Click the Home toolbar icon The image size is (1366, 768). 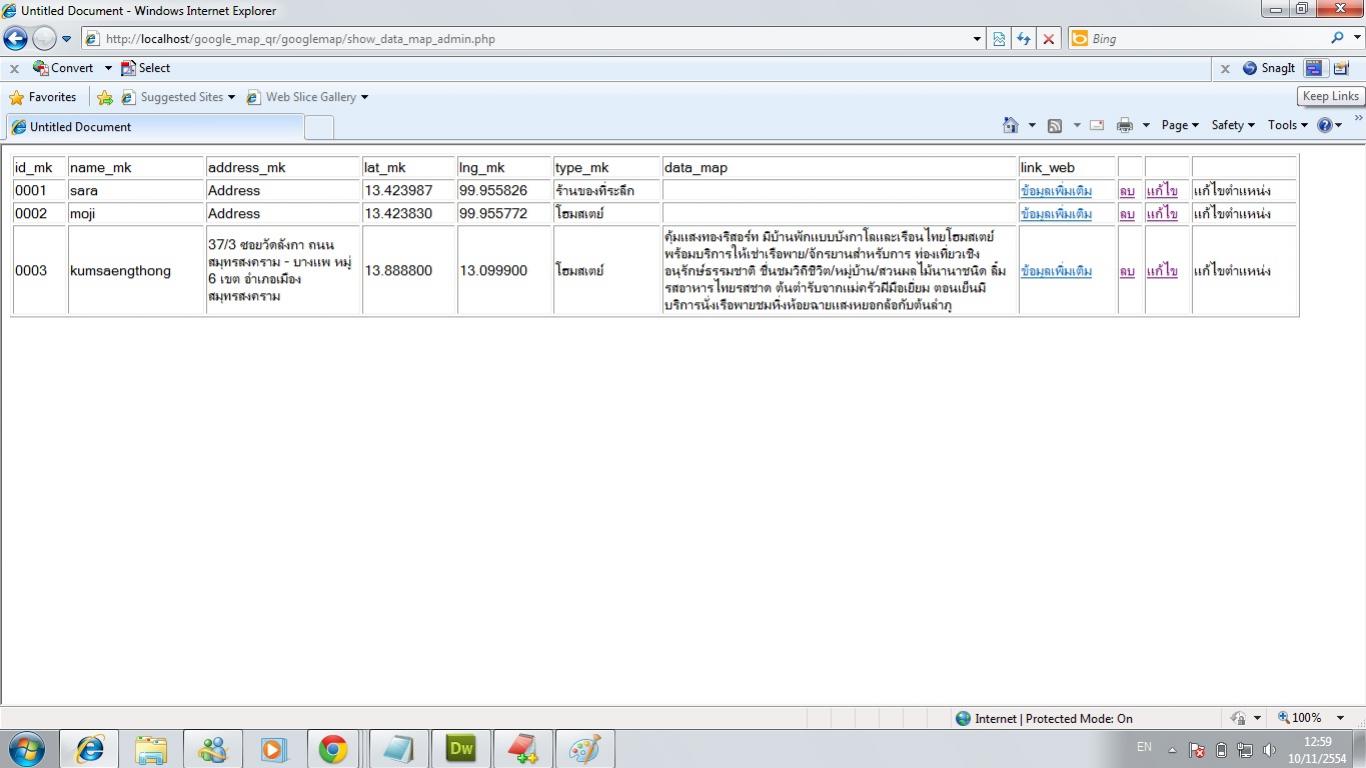tap(1011, 125)
